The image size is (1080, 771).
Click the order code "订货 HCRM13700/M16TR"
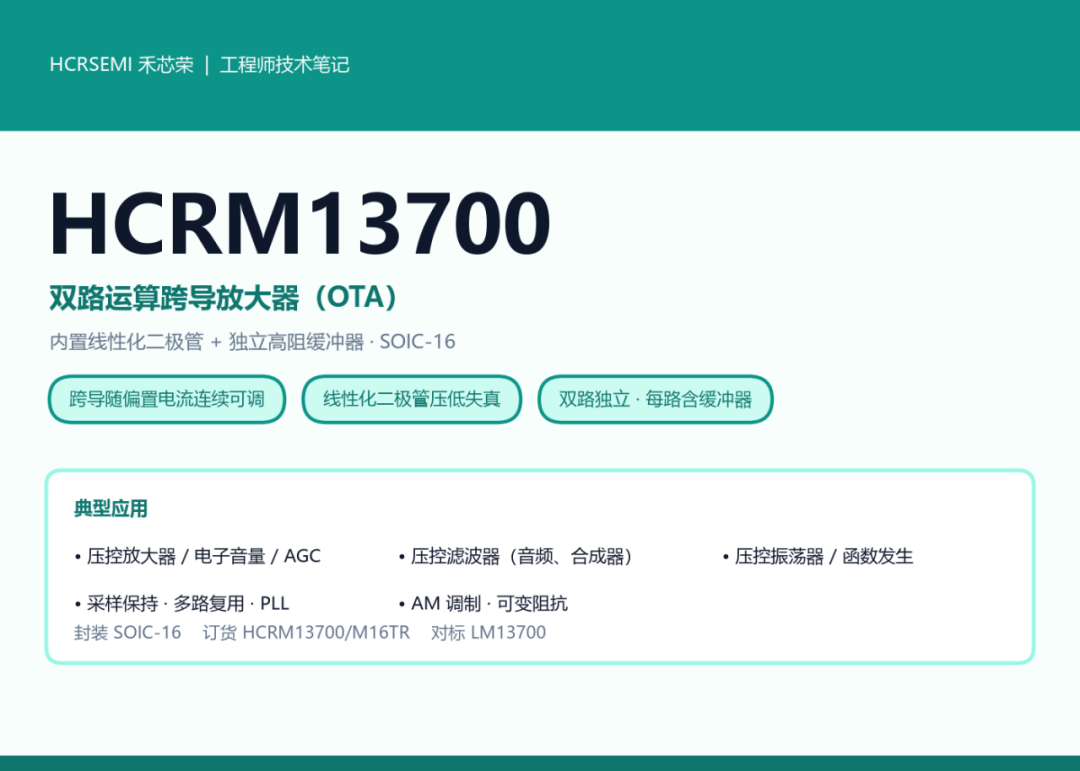pos(306,633)
